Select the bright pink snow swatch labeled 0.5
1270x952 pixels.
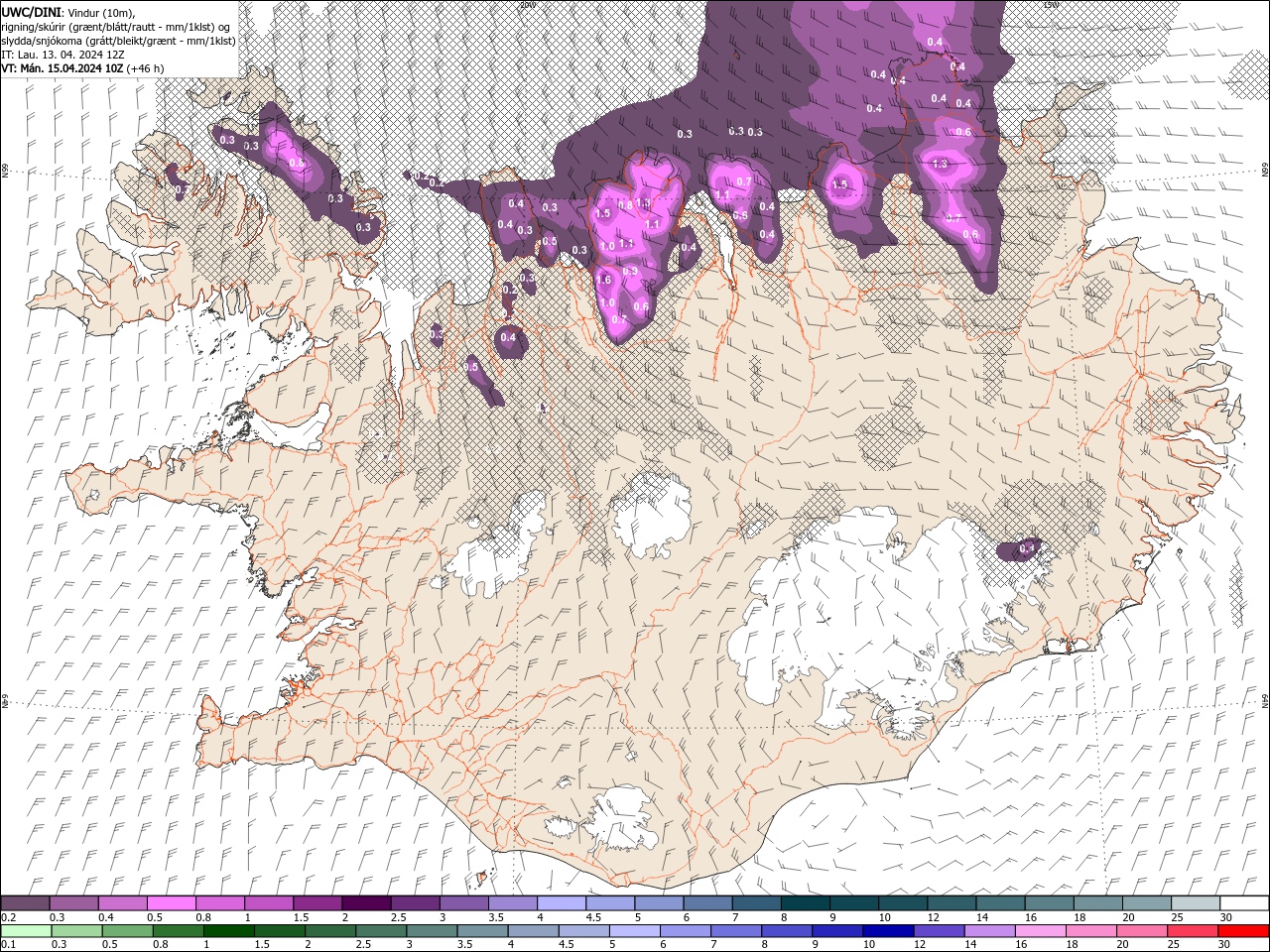(x=172, y=903)
